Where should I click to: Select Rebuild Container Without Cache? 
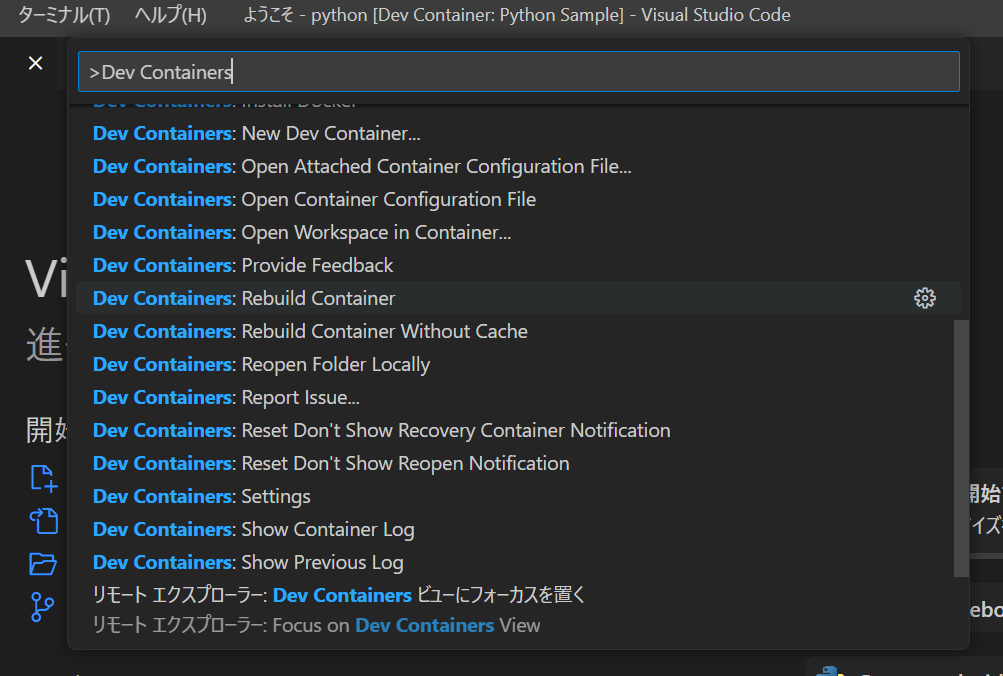pyautogui.click(x=518, y=331)
